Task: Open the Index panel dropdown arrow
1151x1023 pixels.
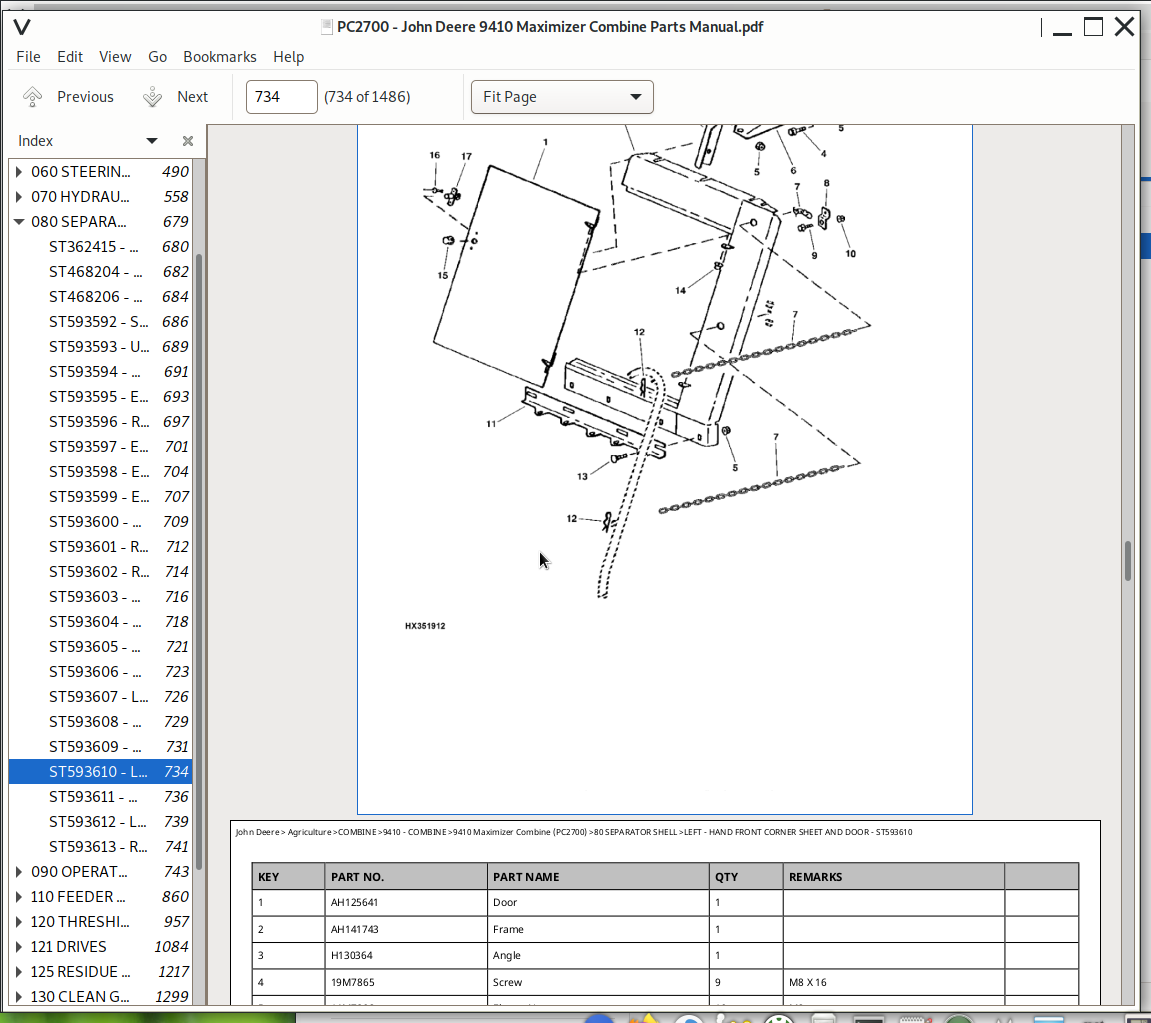Action: (152, 141)
